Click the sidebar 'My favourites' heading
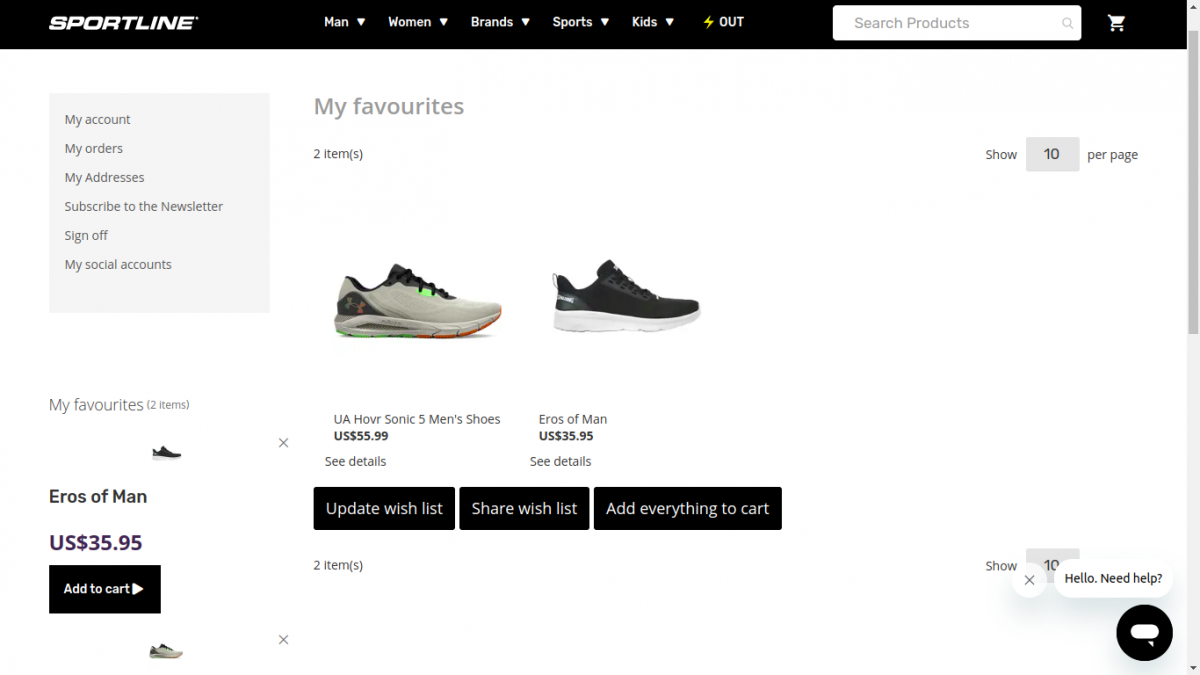1200x675 pixels. [x=96, y=404]
